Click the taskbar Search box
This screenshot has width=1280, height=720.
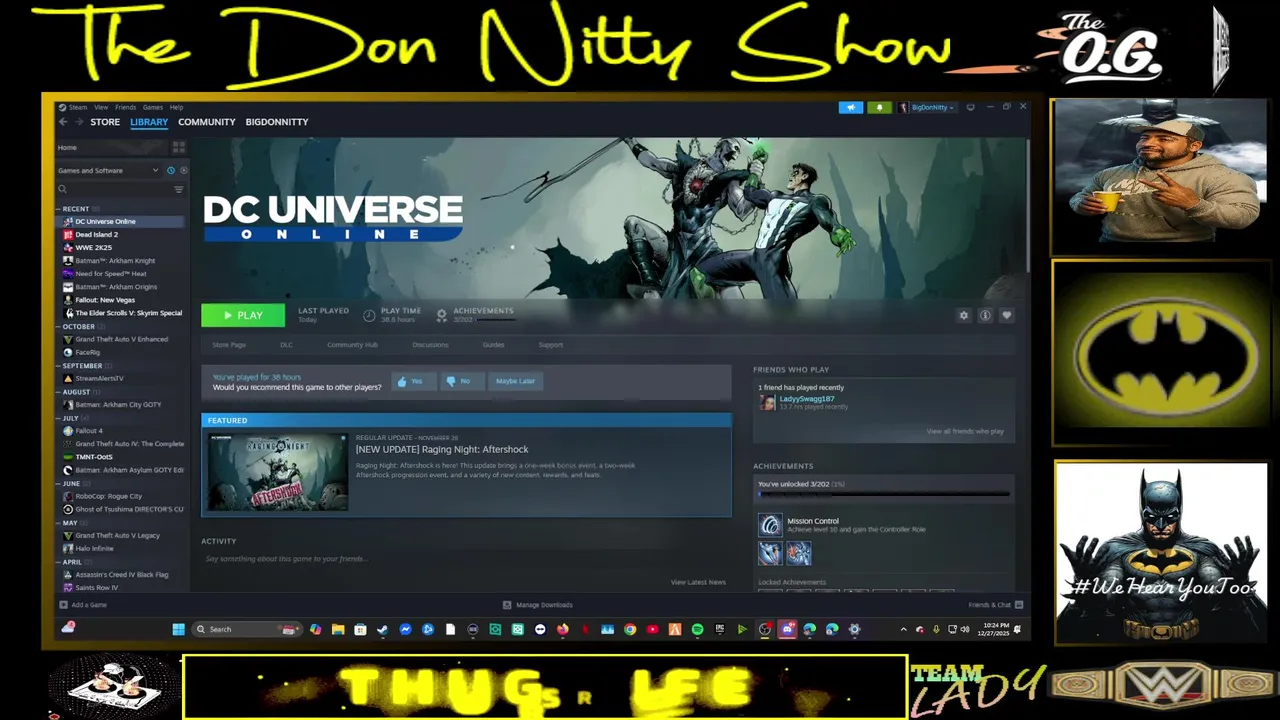[247, 629]
